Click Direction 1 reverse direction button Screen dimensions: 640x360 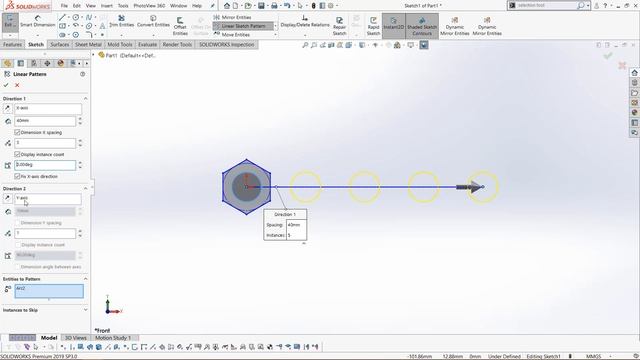tap(7, 108)
